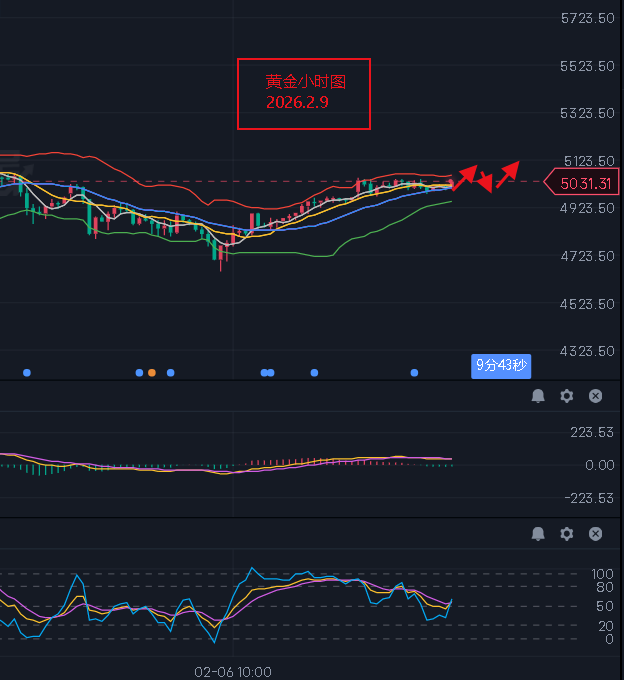Close the MACD indicator panel

[596, 396]
